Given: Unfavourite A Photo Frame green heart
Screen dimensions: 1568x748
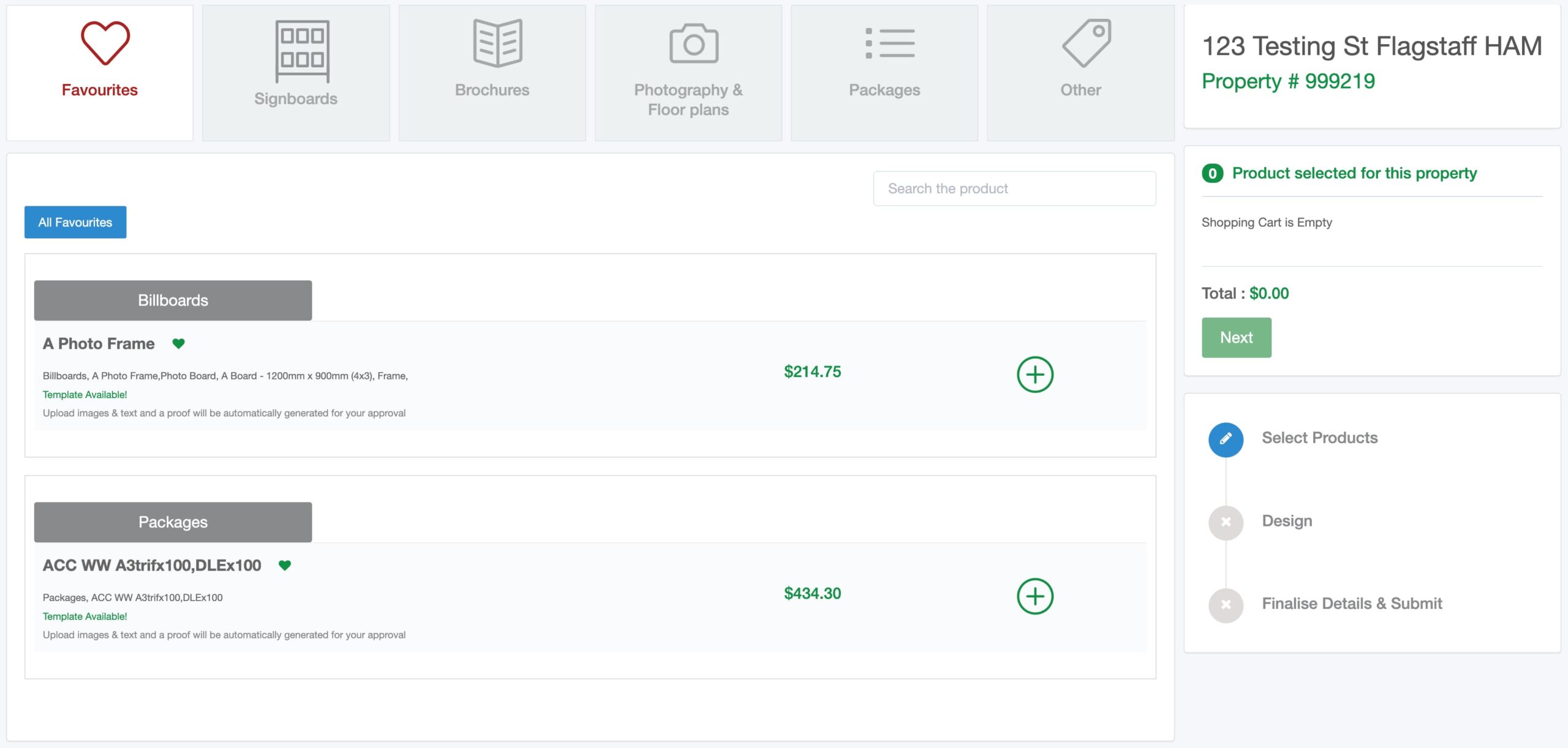Looking at the screenshot, I should point(178,343).
